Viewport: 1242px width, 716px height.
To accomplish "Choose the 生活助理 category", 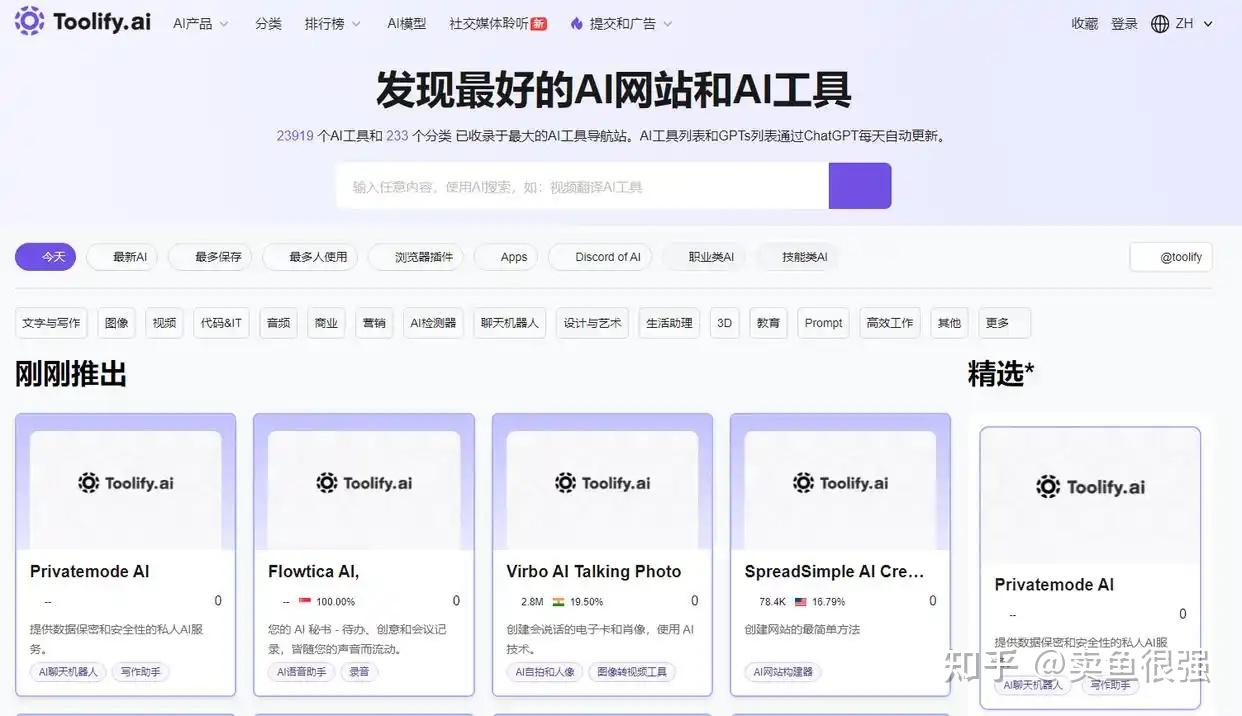I will pos(669,323).
